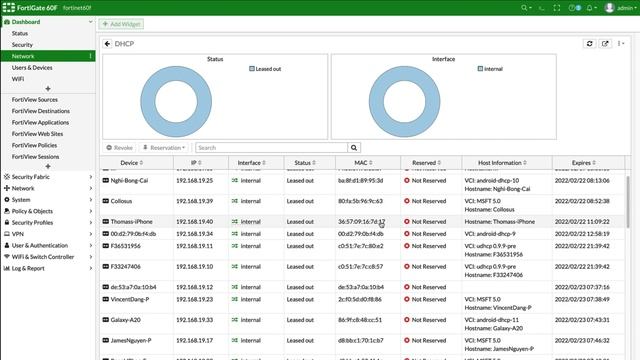Viewport: 640px width, 360px height.
Task: Refresh the DHCP widget
Action: [x=589, y=43]
